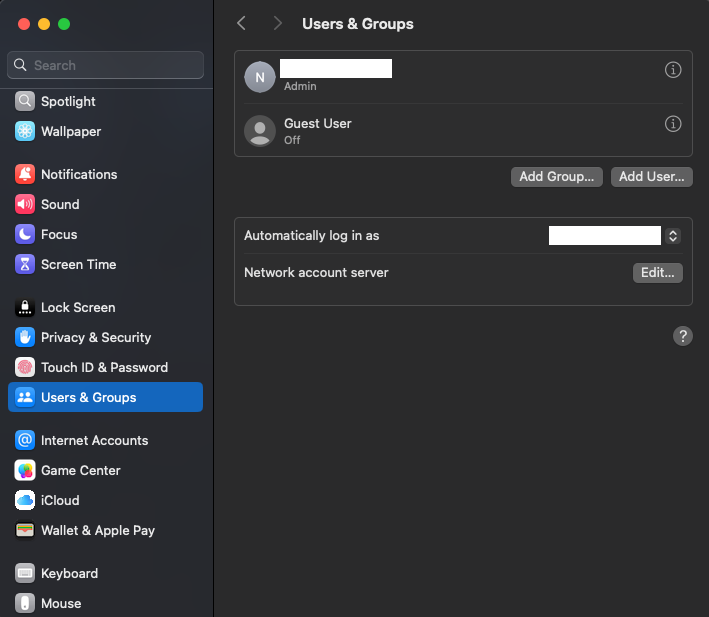
Task: Open the Touch ID & Password fingerprint icon
Action: (x=25, y=367)
